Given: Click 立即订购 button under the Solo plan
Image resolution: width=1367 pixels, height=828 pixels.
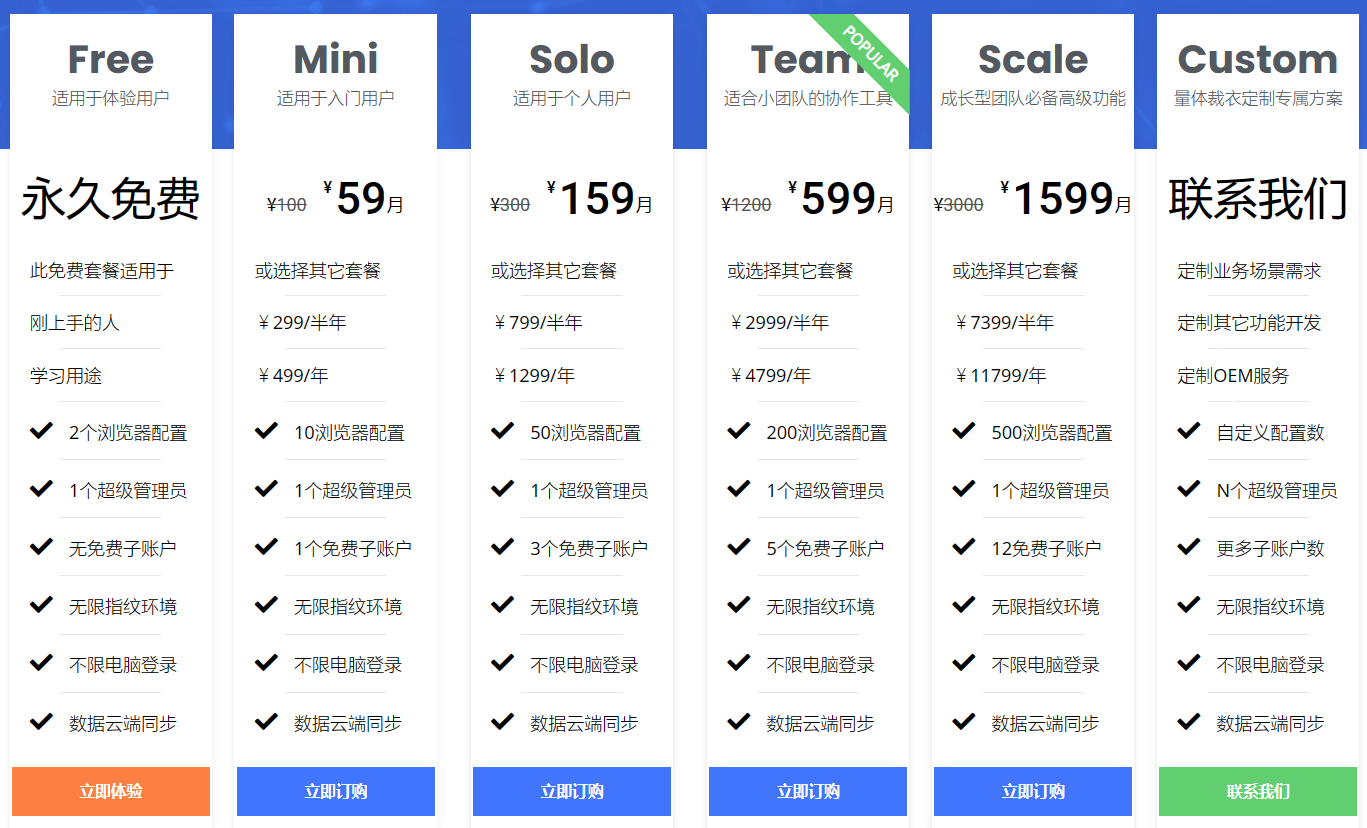Looking at the screenshot, I should [572, 791].
